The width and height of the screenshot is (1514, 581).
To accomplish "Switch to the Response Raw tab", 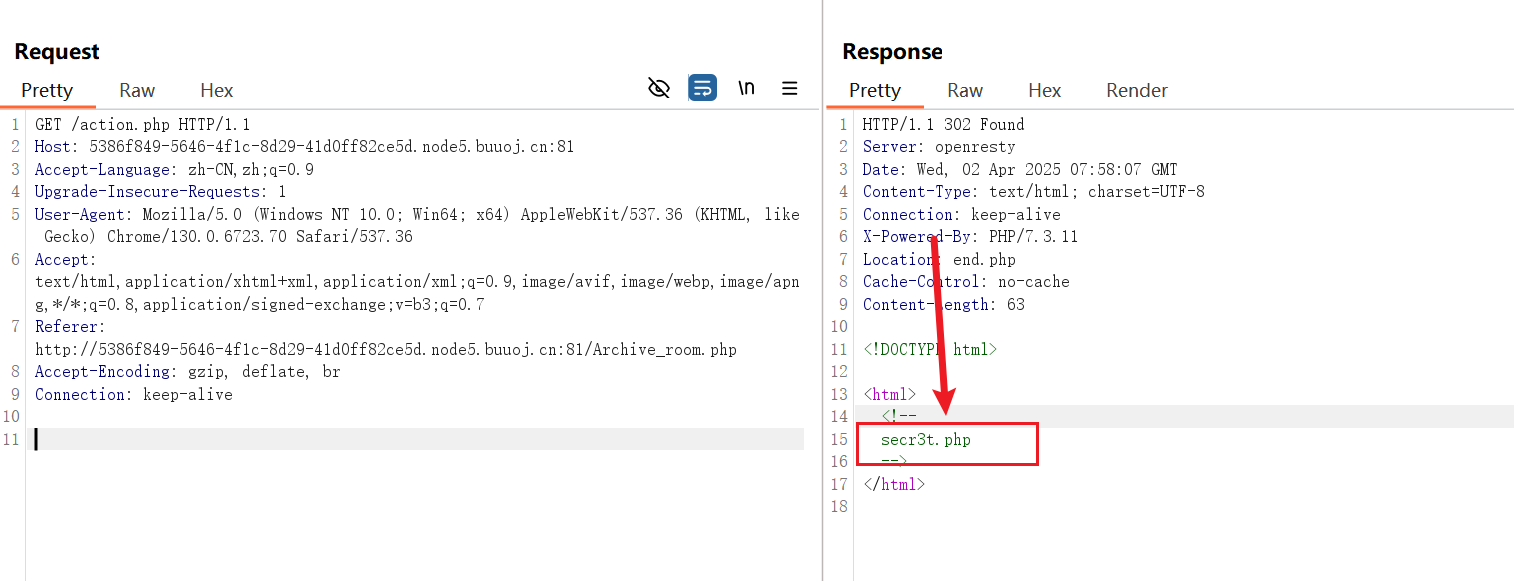I will click(x=965, y=90).
